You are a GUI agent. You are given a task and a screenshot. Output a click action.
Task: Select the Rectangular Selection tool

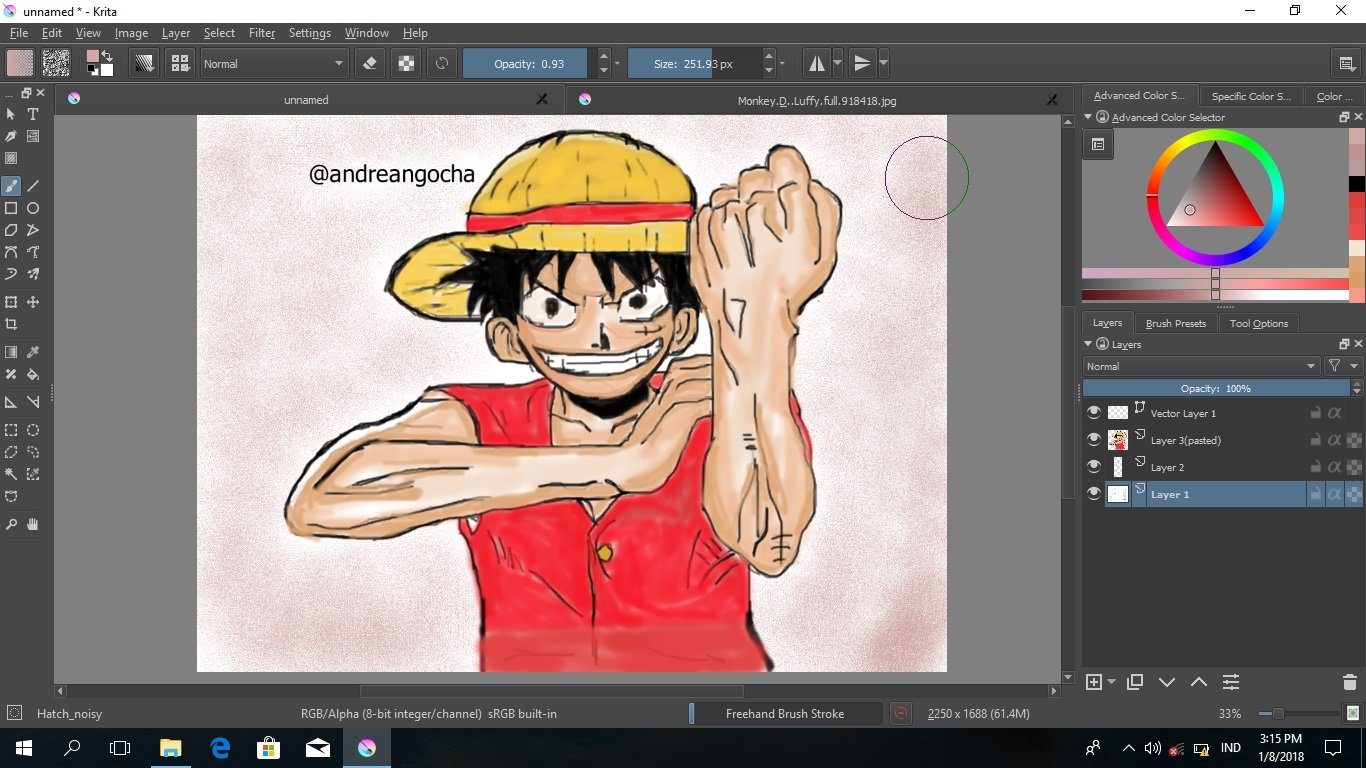point(11,430)
